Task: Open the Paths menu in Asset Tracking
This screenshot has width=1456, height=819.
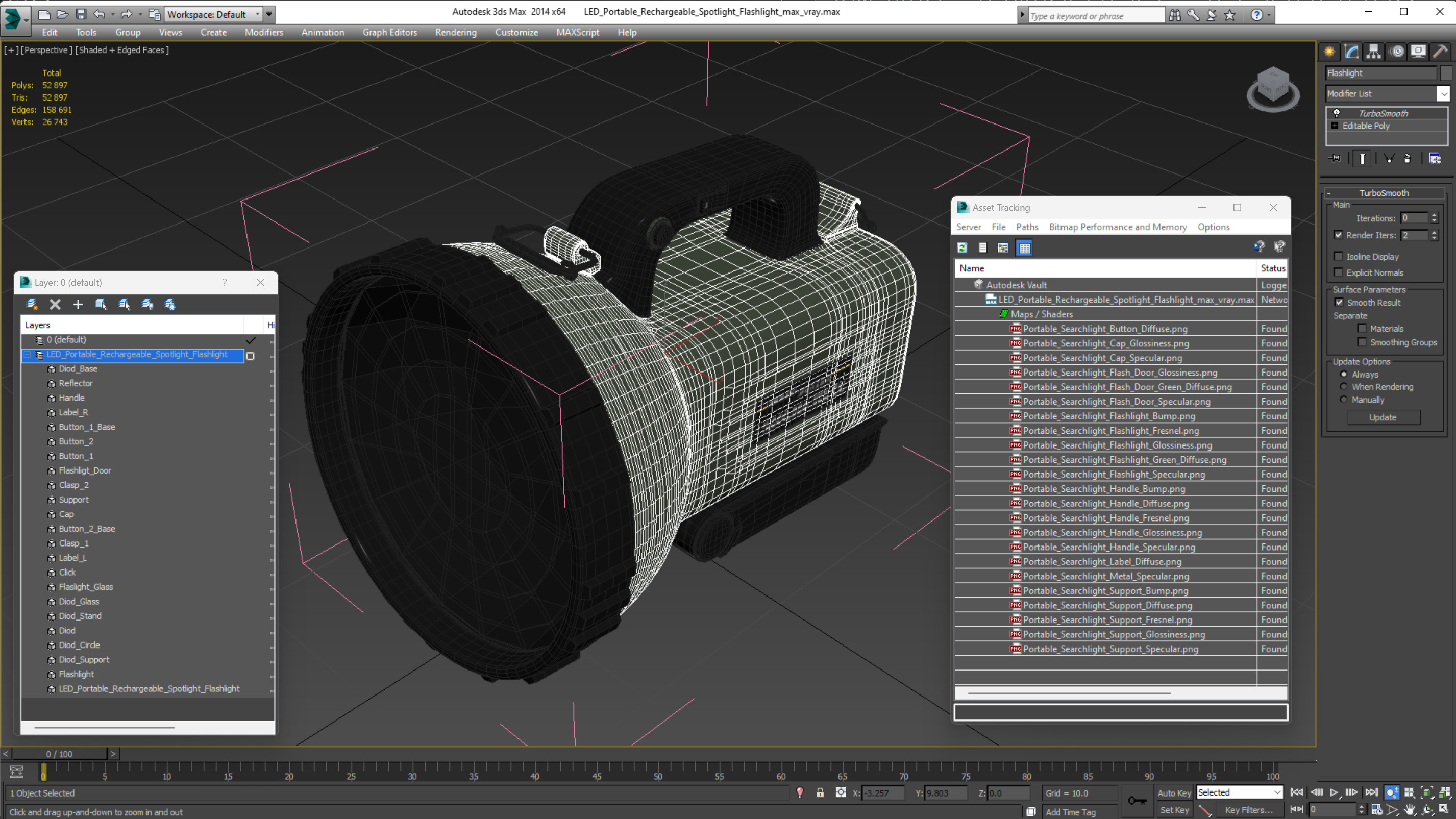Action: coord(1027,227)
